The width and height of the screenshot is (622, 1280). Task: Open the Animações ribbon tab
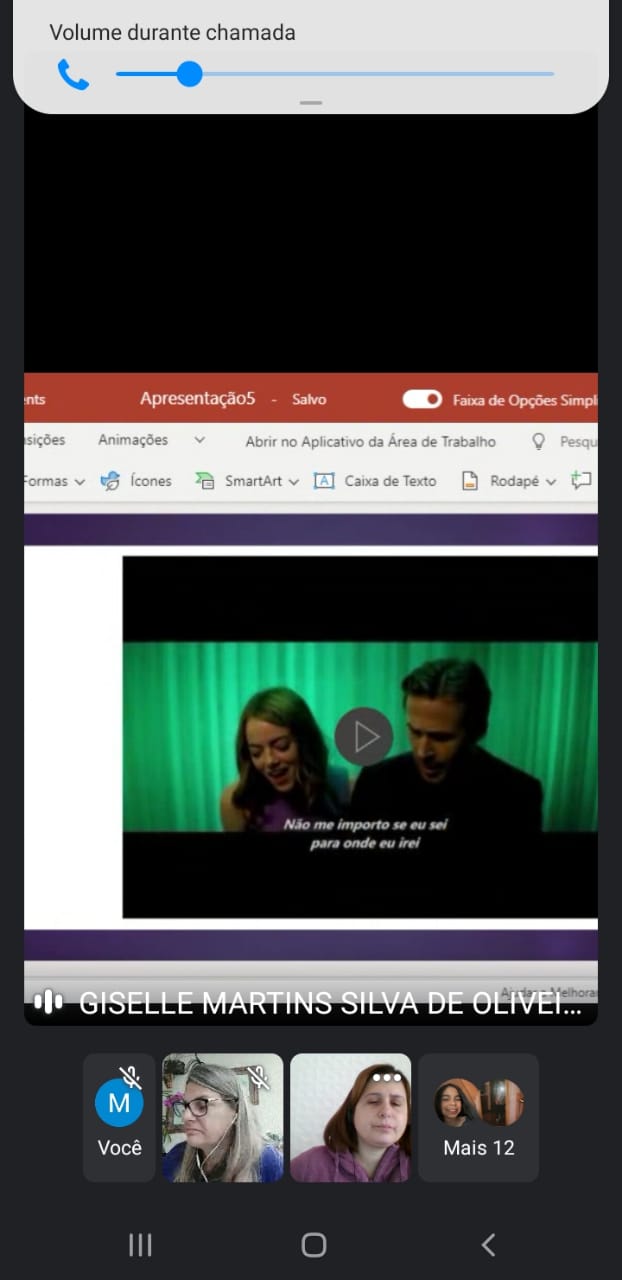tap(133, 440)
